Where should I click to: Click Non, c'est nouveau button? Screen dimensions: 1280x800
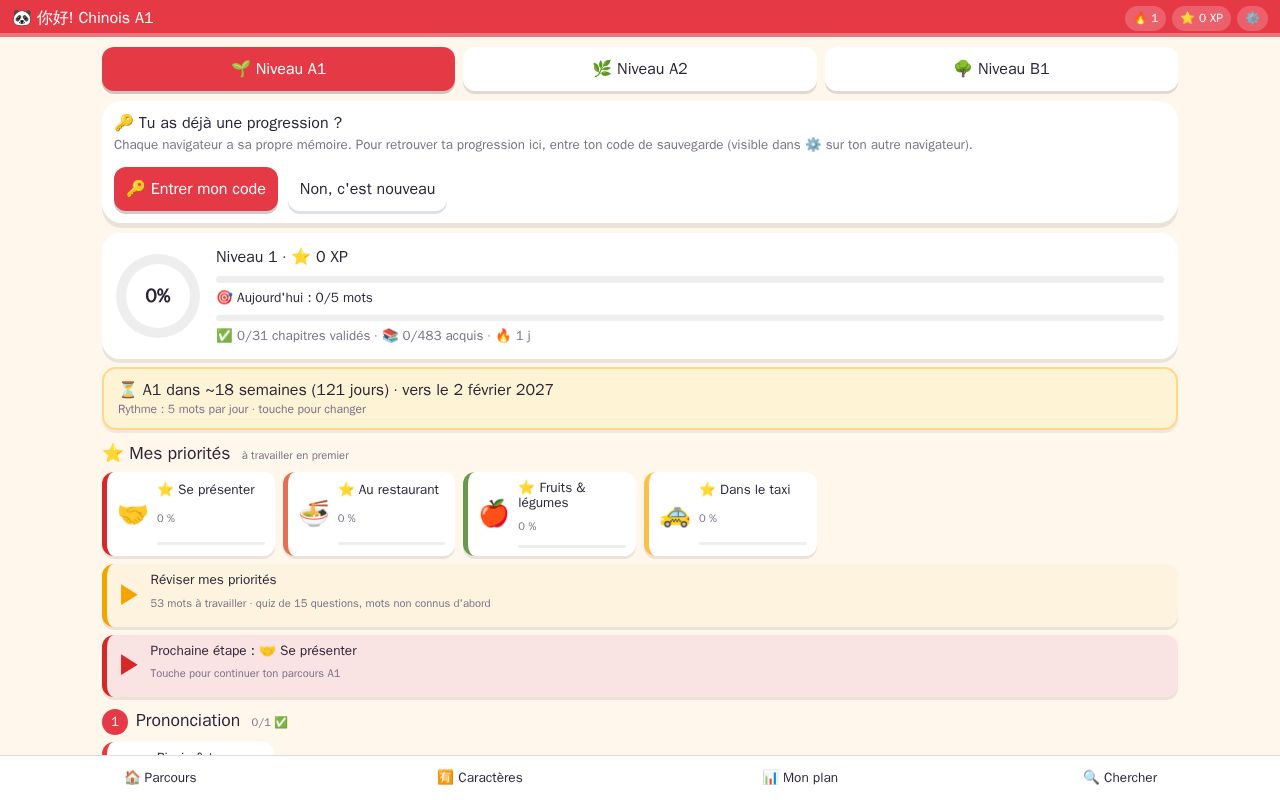[x=367, y=189]
